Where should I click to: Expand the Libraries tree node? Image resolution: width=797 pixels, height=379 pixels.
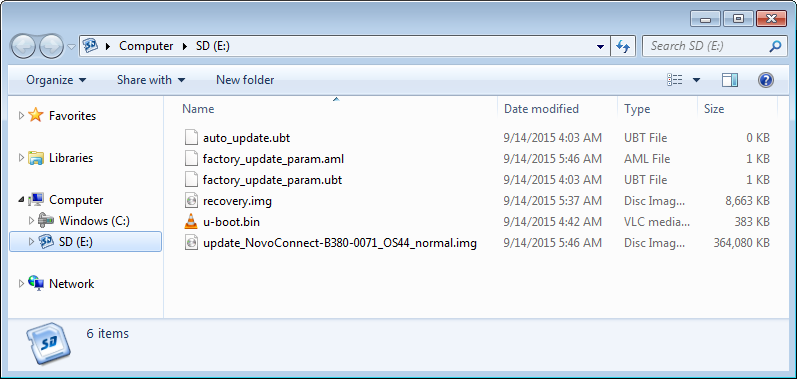click(x=21, y=158)
